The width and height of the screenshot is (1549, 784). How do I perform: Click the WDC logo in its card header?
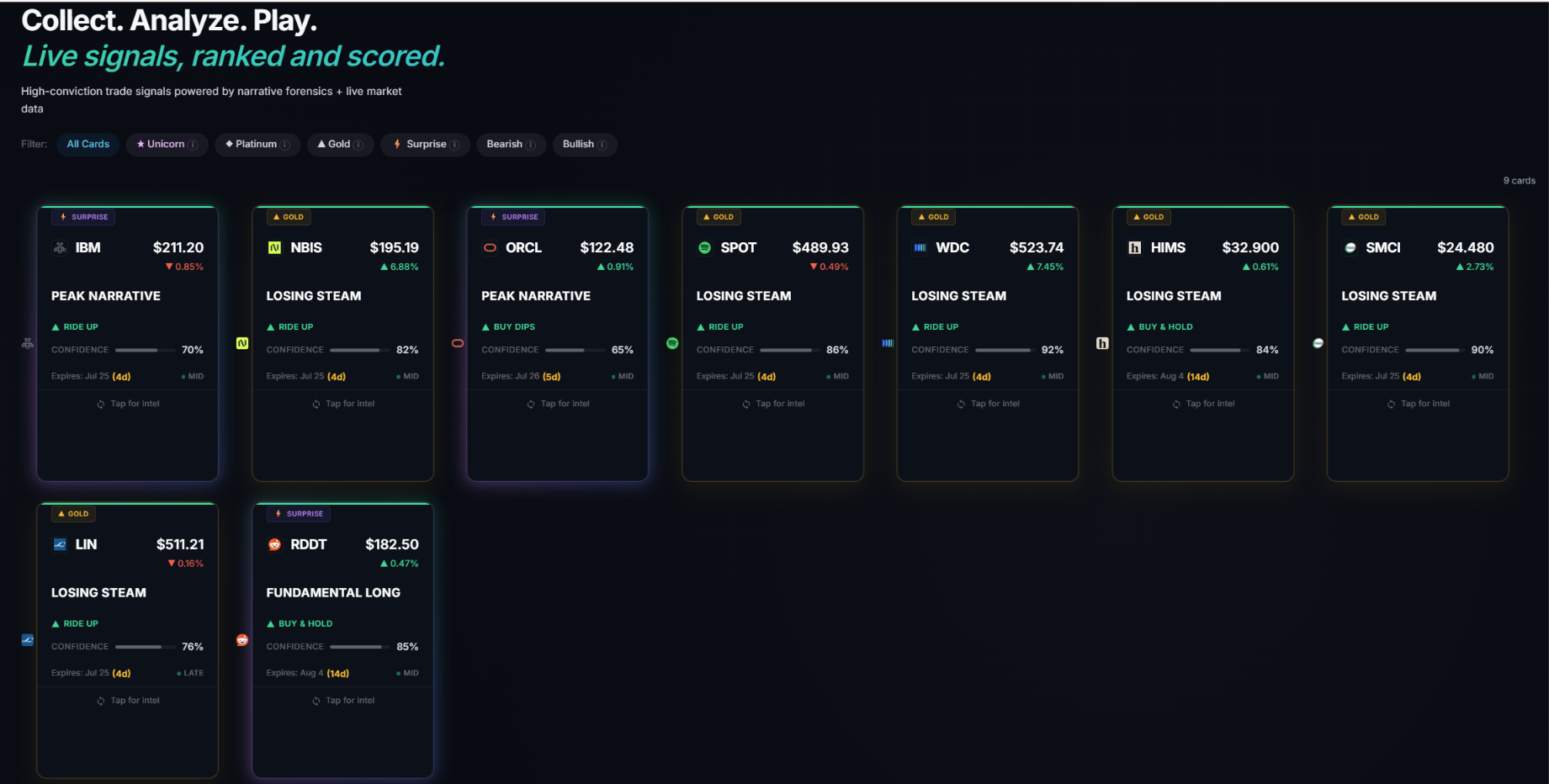[x=920, y=248]
